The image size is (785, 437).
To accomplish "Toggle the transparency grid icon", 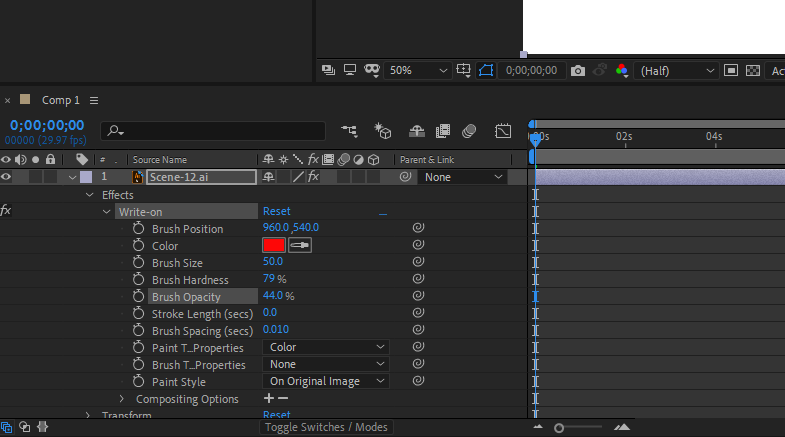I will (x=753, y=71).
